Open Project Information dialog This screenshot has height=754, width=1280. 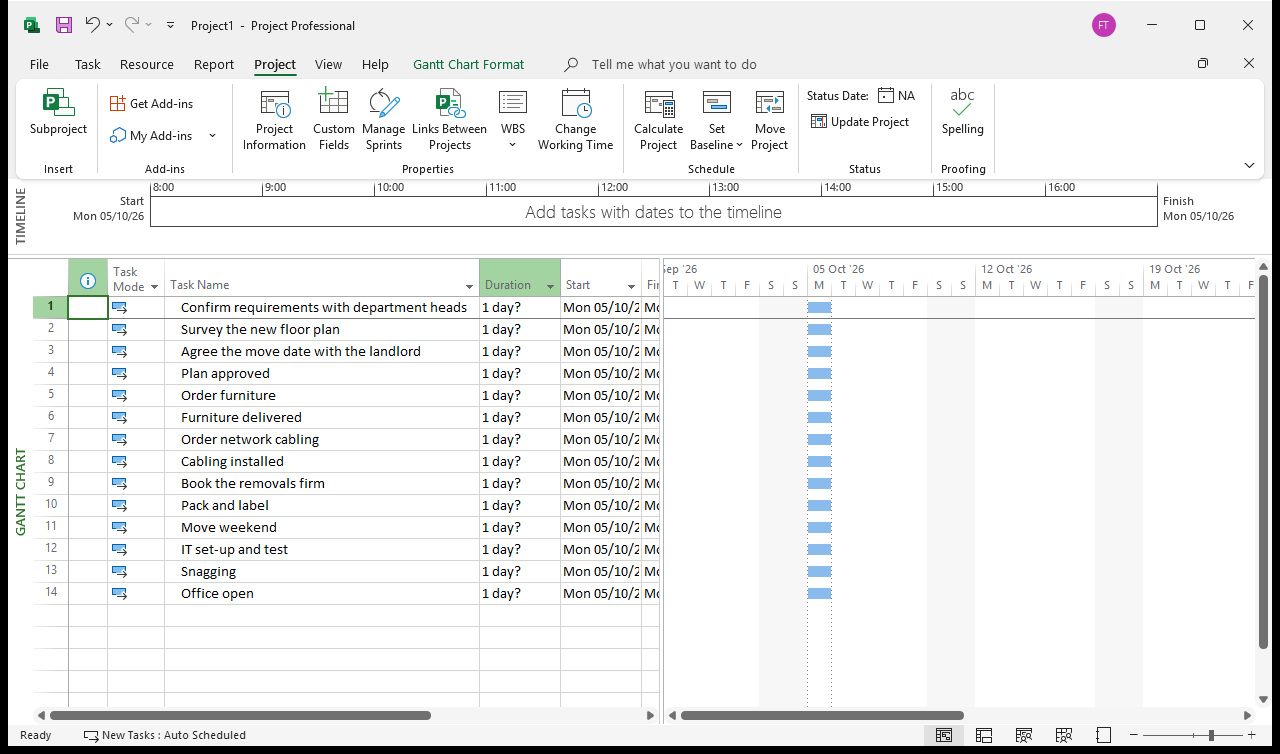click(274, 120)
